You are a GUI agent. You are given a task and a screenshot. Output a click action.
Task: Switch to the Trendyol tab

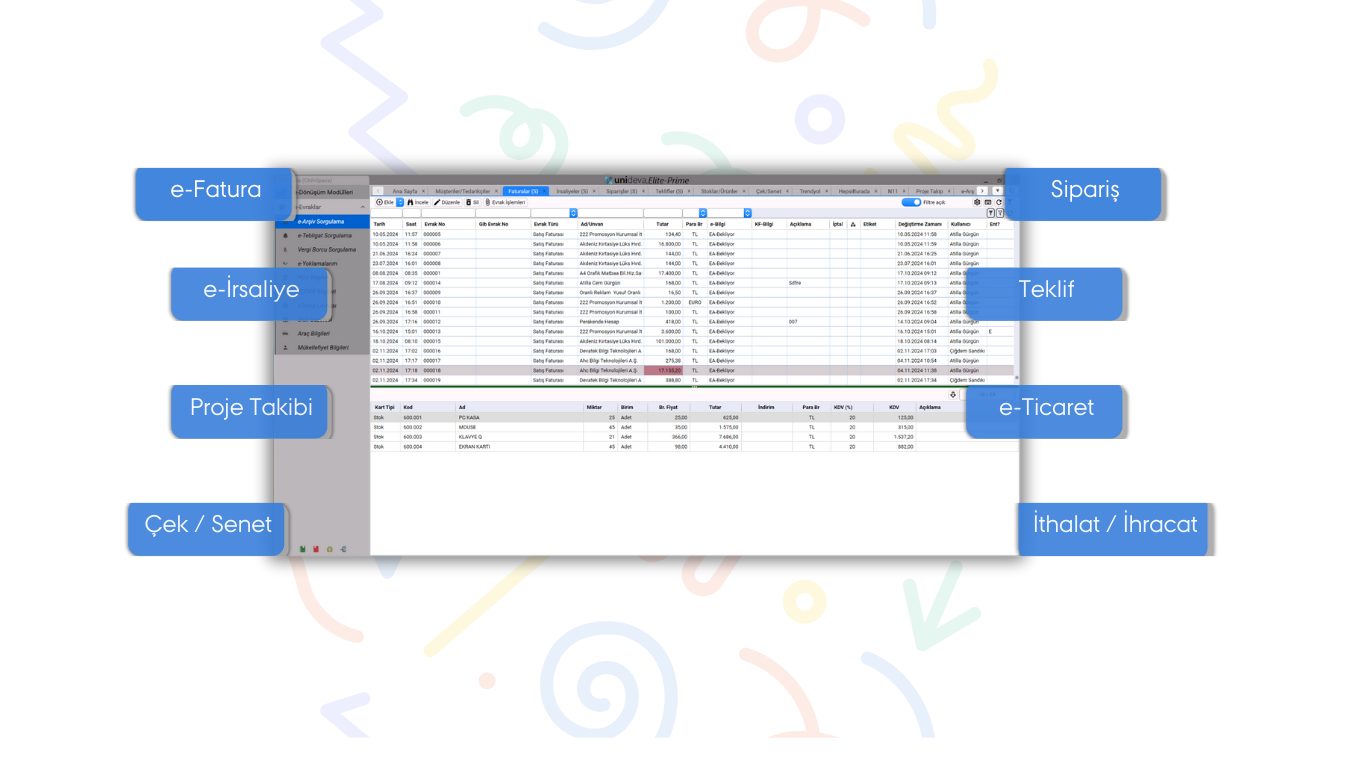(x=809, y=190)
